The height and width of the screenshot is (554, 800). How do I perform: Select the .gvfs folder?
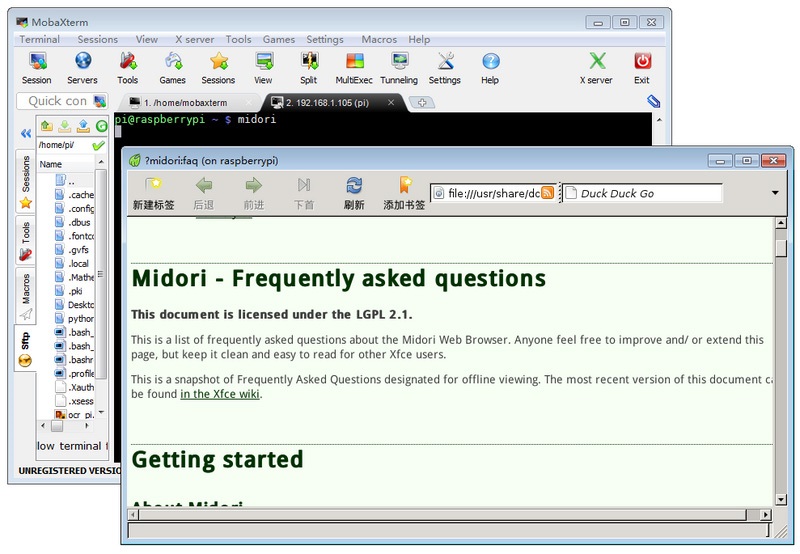pyautogui.click(x=74, y=250)
